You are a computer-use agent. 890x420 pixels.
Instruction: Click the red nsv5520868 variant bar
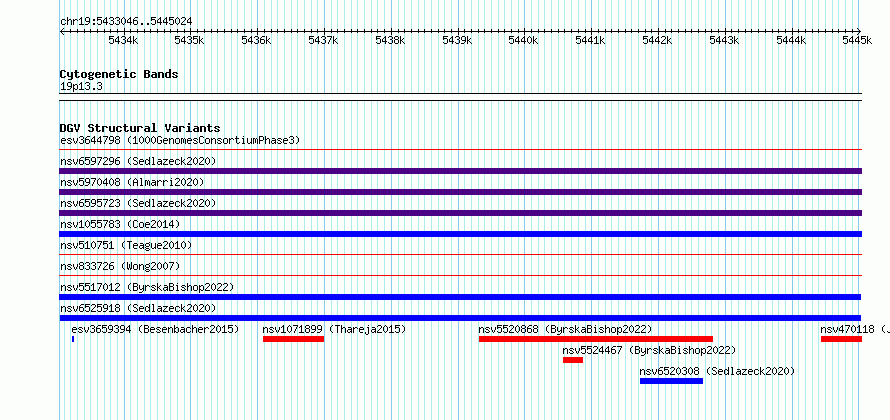point(596,339)
